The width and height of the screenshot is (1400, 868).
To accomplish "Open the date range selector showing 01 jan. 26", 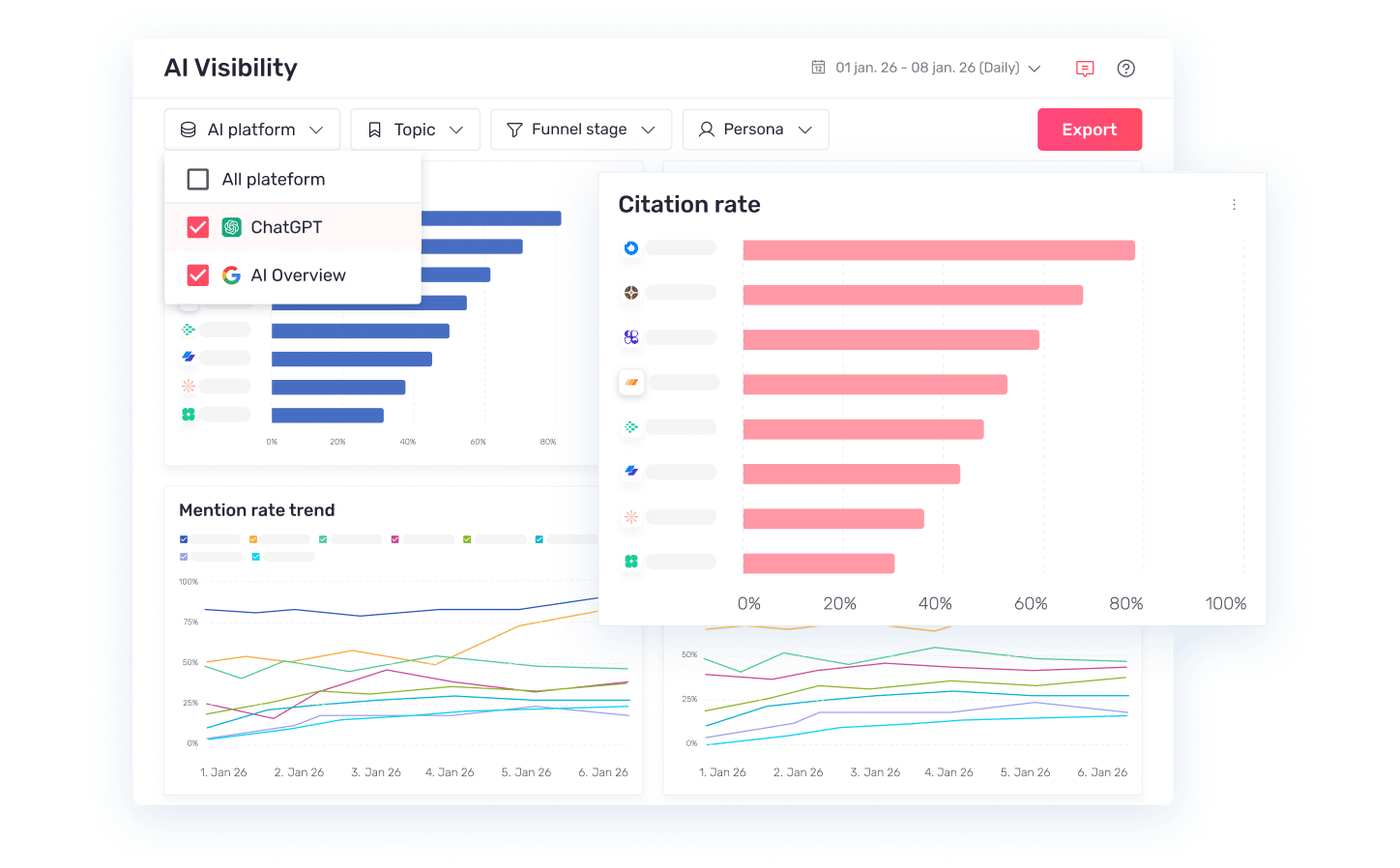I will tap(923, 68).
